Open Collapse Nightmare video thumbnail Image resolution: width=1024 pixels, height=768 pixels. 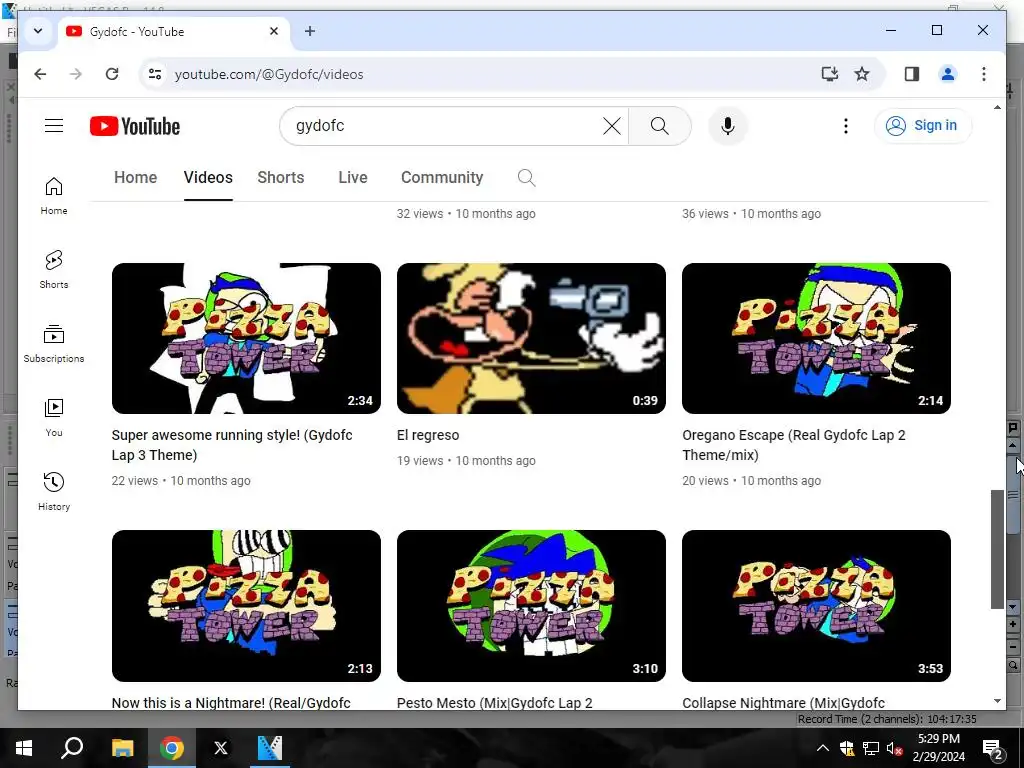[x=816, y=606]
